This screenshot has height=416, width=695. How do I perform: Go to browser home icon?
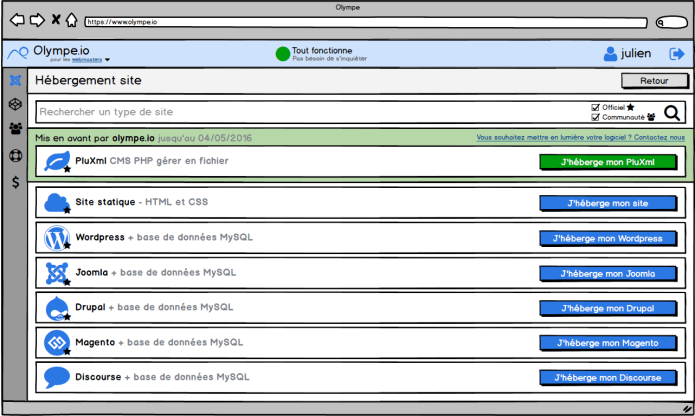point(72,20)
